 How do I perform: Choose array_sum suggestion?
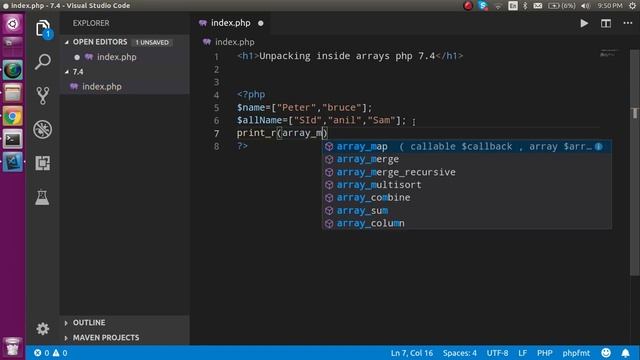pos(467,211)
